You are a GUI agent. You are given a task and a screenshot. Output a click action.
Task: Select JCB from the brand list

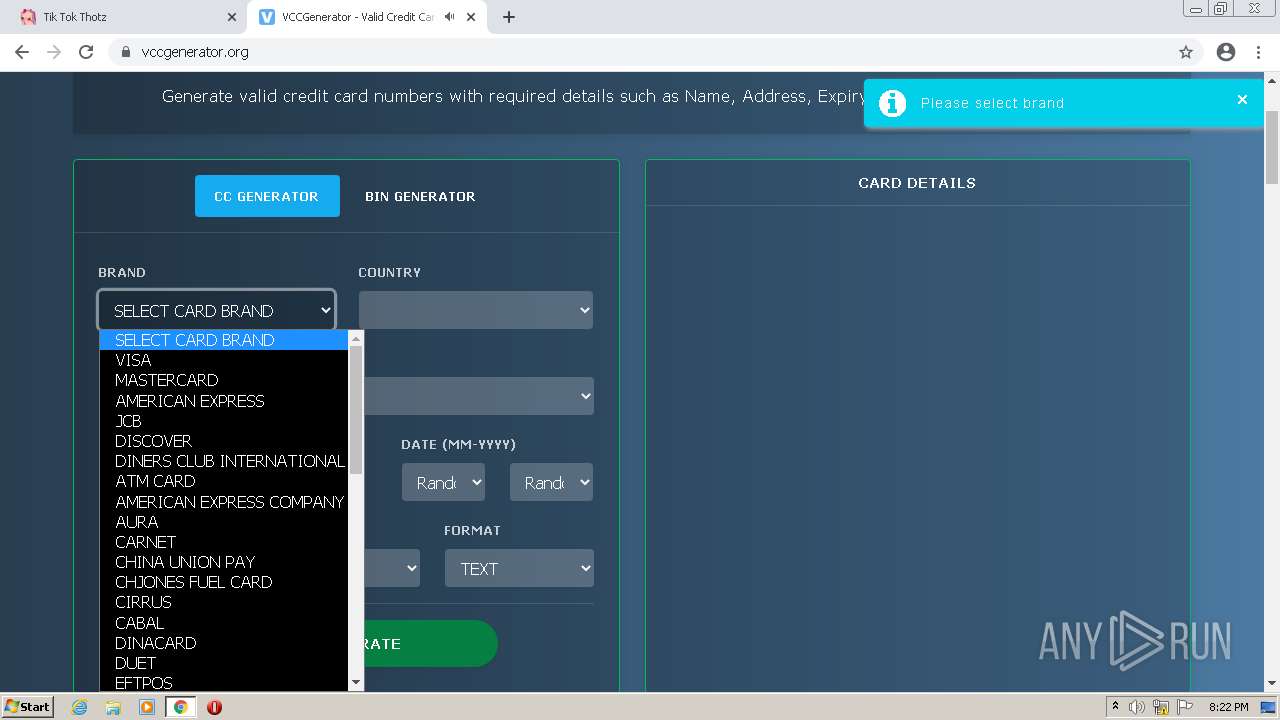coord(224,421)
